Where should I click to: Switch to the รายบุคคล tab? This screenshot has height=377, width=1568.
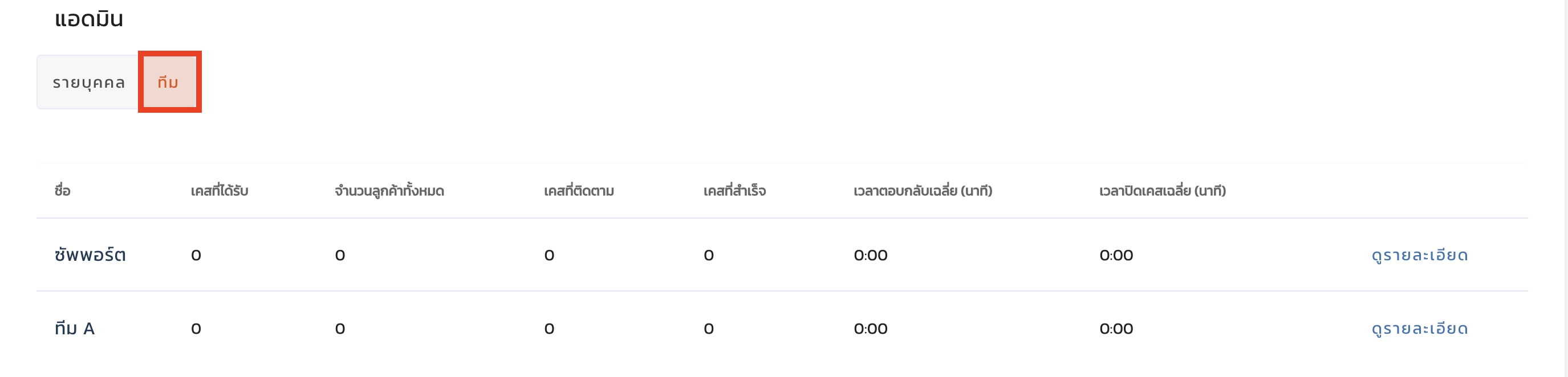88,82
